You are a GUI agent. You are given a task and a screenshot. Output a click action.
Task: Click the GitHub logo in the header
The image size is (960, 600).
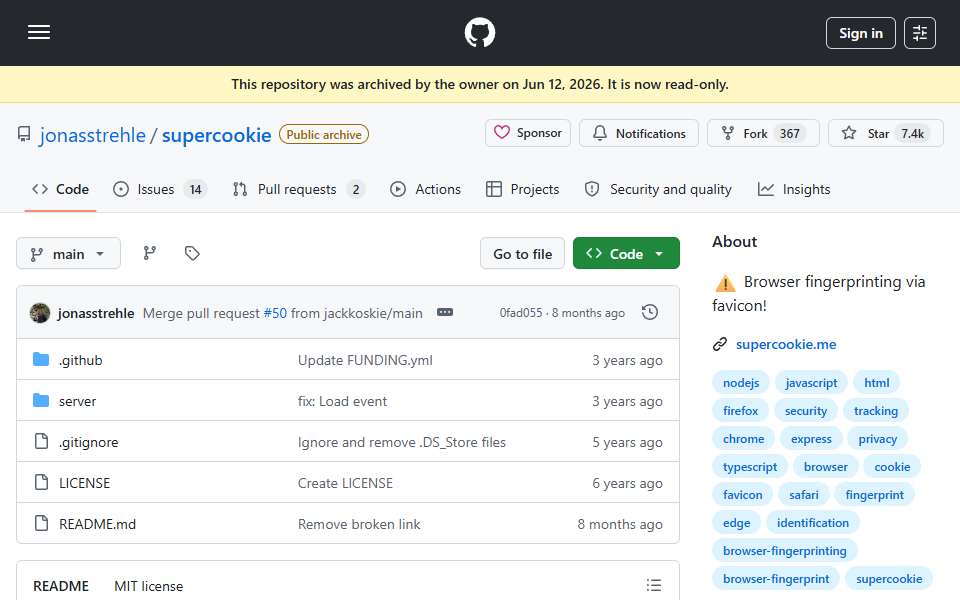coord(479,32)
